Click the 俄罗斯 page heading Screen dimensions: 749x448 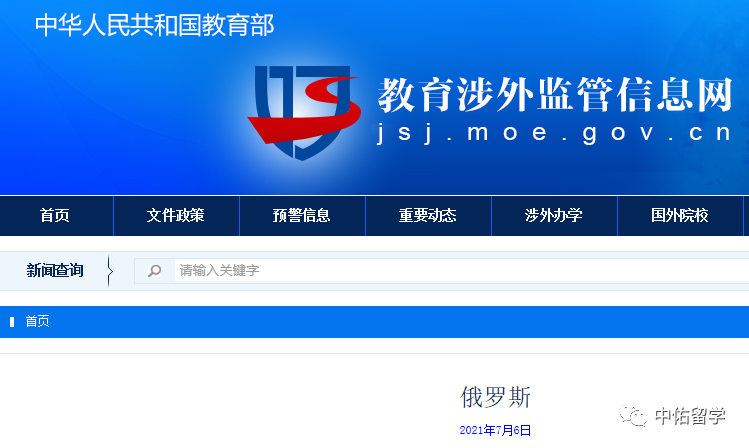[495, 397]
